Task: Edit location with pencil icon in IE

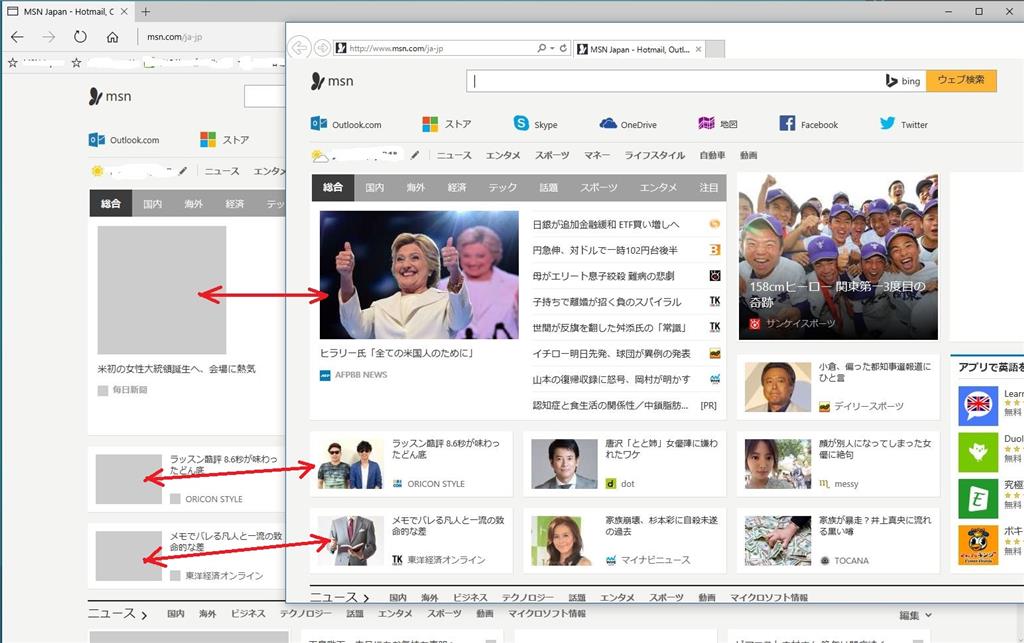Action: click(x=415, y=155)
